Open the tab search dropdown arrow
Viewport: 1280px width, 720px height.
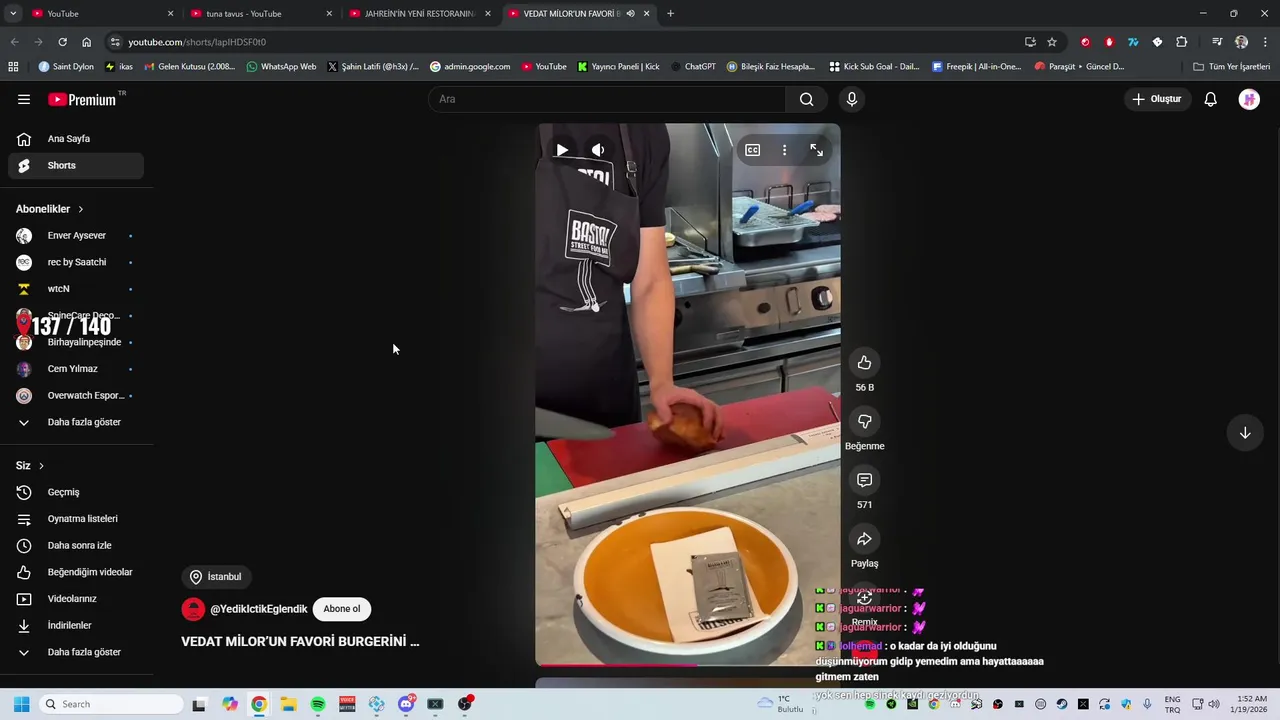tap(13, 13)
